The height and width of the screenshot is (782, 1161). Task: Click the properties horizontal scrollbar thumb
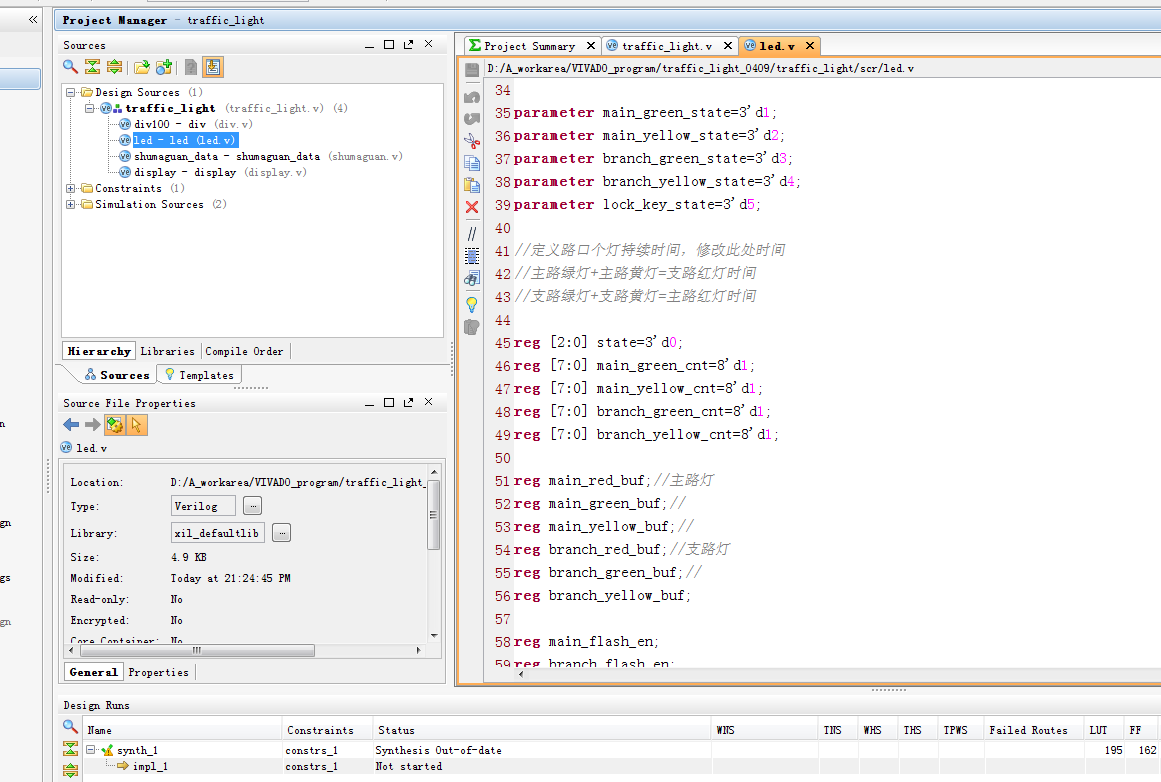tap(197, 650)
